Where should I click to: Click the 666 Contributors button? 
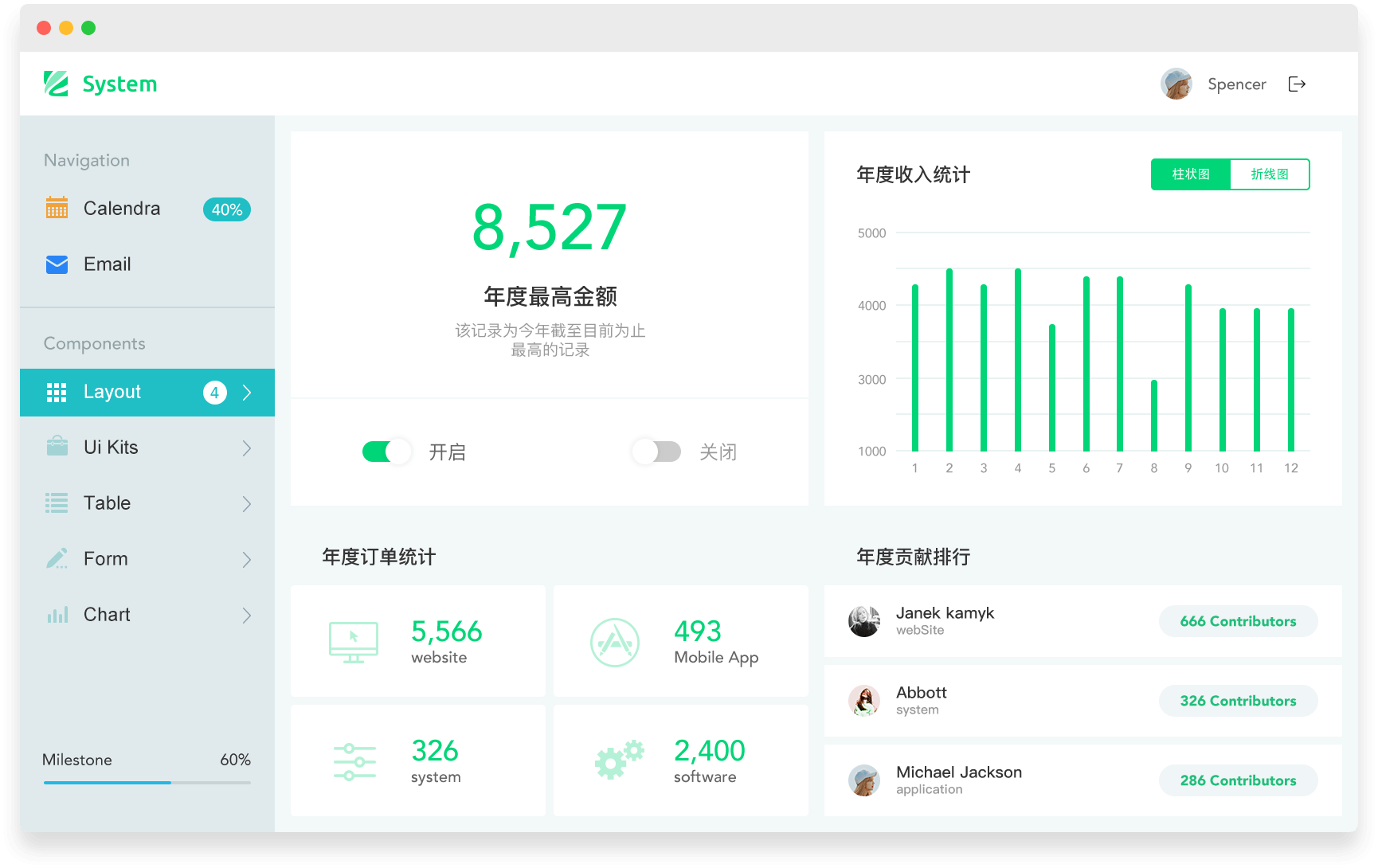click(x=1238, y=621)
